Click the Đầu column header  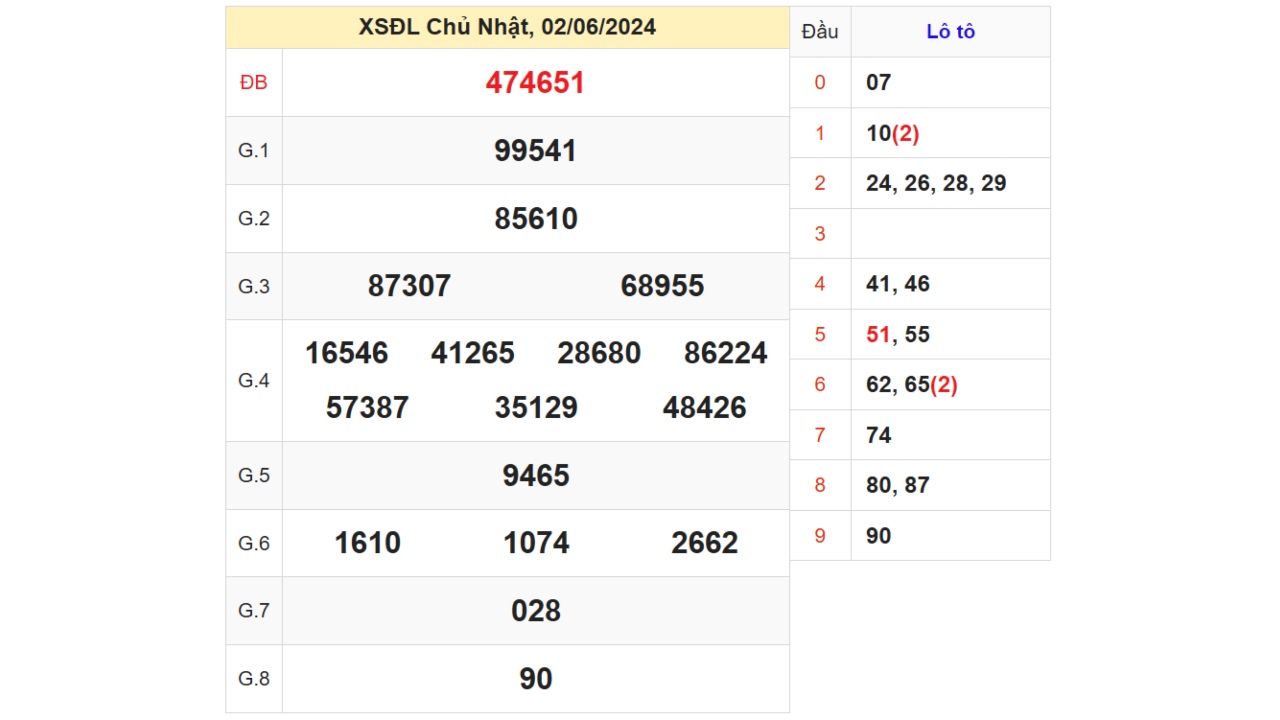[820, 32]
